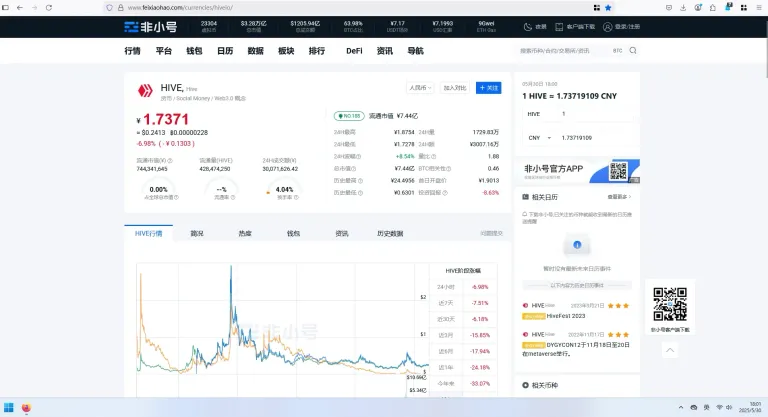Open the 日历 menu
The height and width of the screenshot is (417, 768).
click(225, 51)
